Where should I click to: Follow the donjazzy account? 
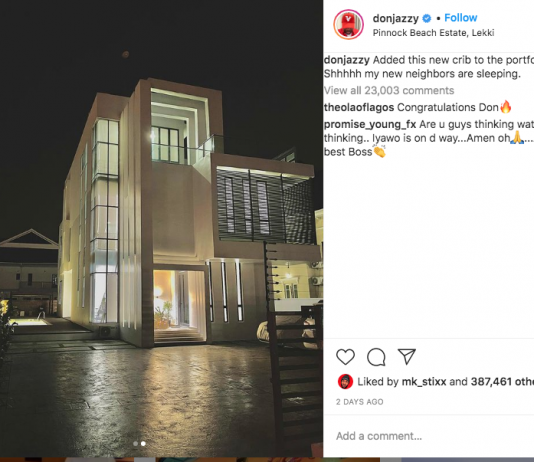(x=460, y=18)
